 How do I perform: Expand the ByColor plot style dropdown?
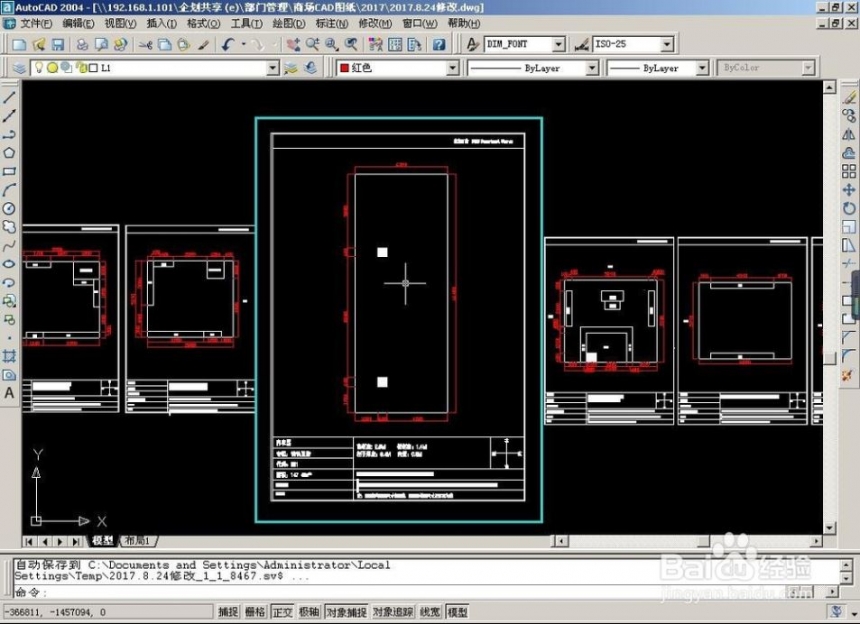[808, 68]
